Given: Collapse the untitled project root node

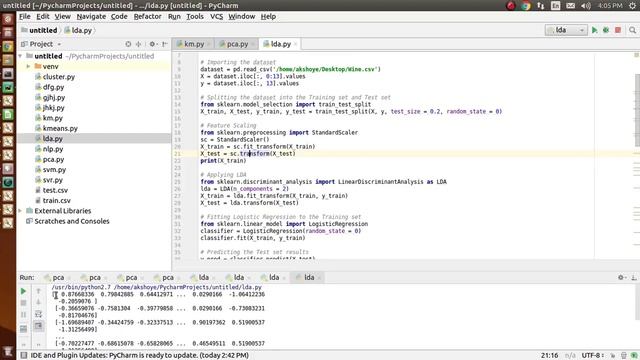Looking at the screenshot, I should click(20, 56).
